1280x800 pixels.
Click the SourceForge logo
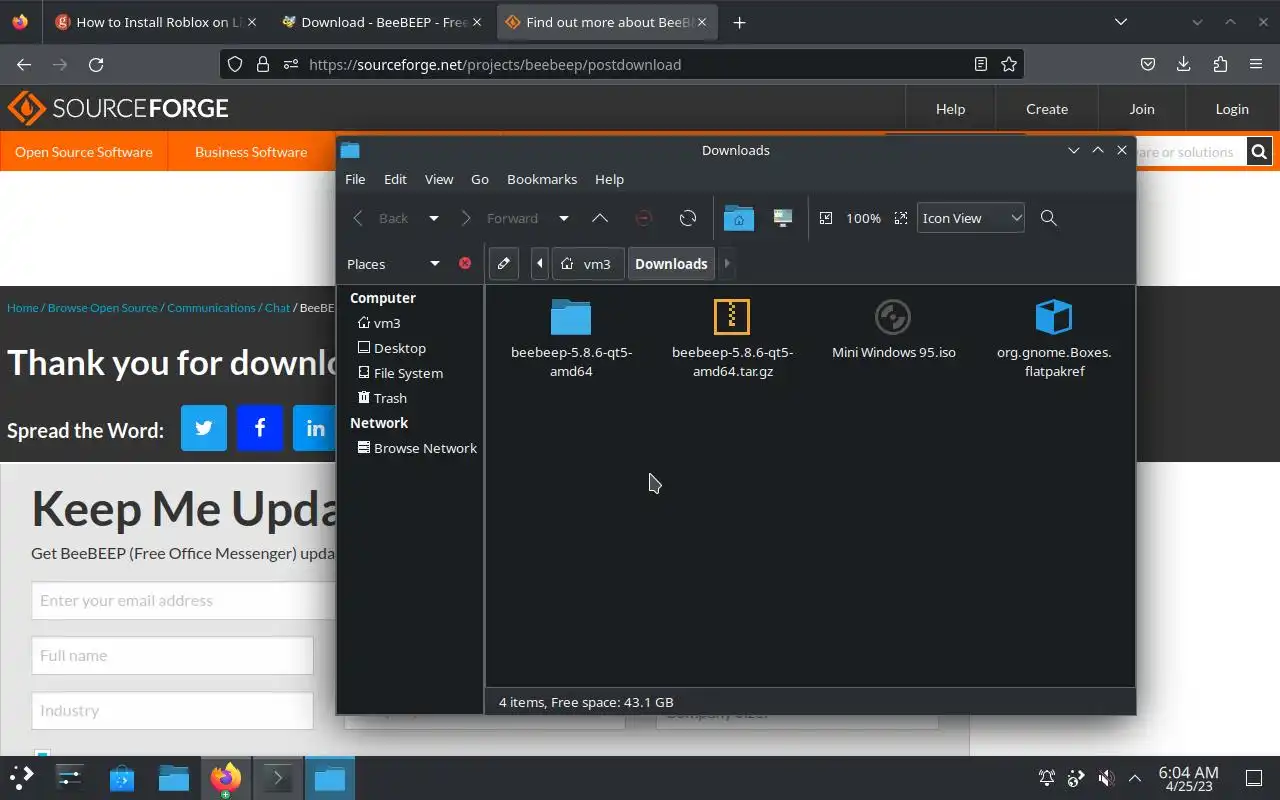pyautogui.click(x=118, y=108)
